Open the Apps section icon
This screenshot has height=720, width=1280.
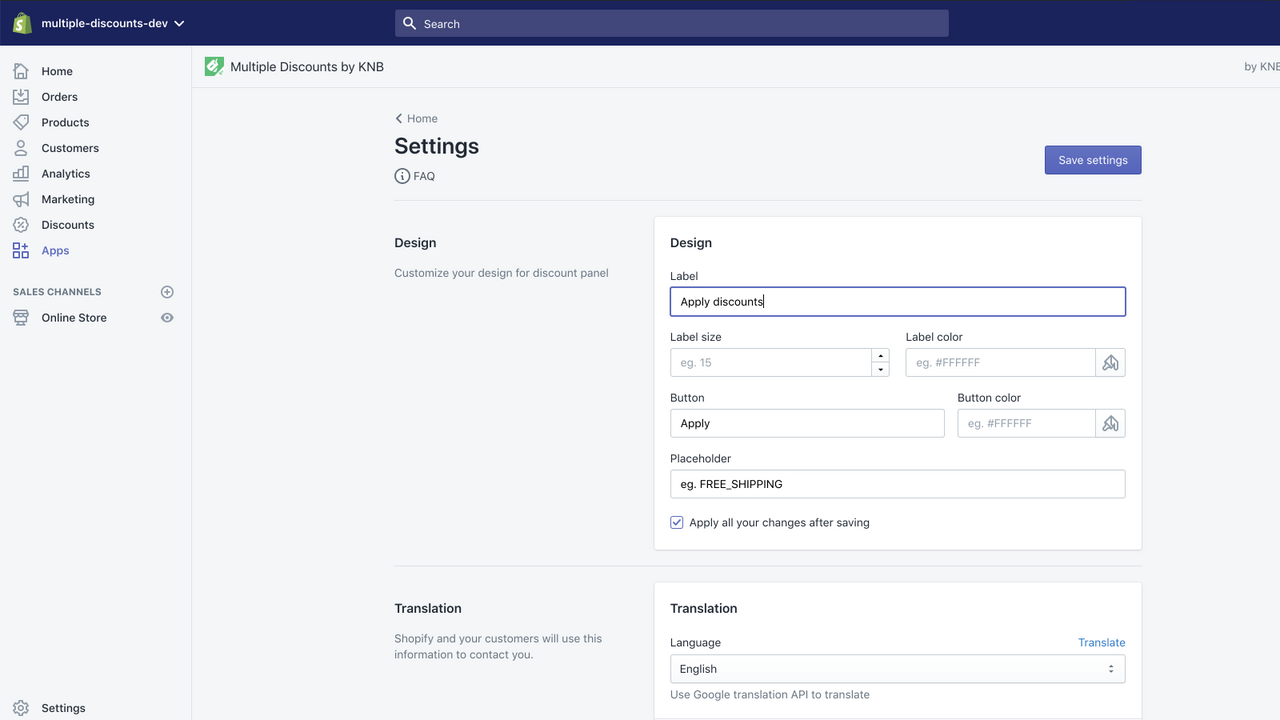(22, 250)
